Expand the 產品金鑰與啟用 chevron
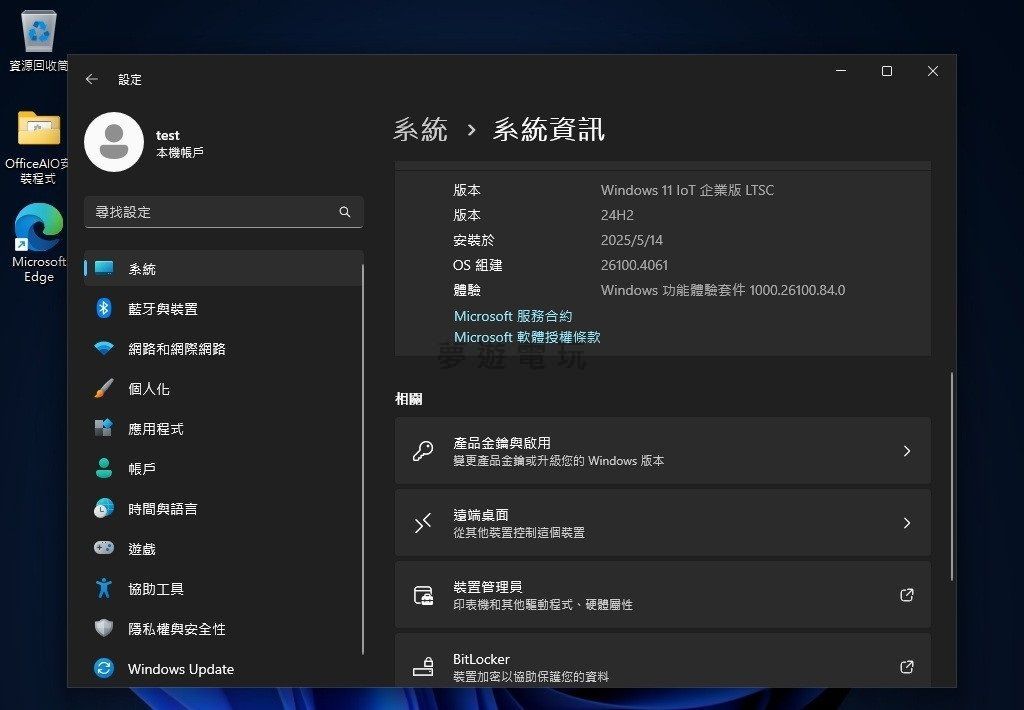This screenshot has width=1024, height=710. (x=906, y=451)
